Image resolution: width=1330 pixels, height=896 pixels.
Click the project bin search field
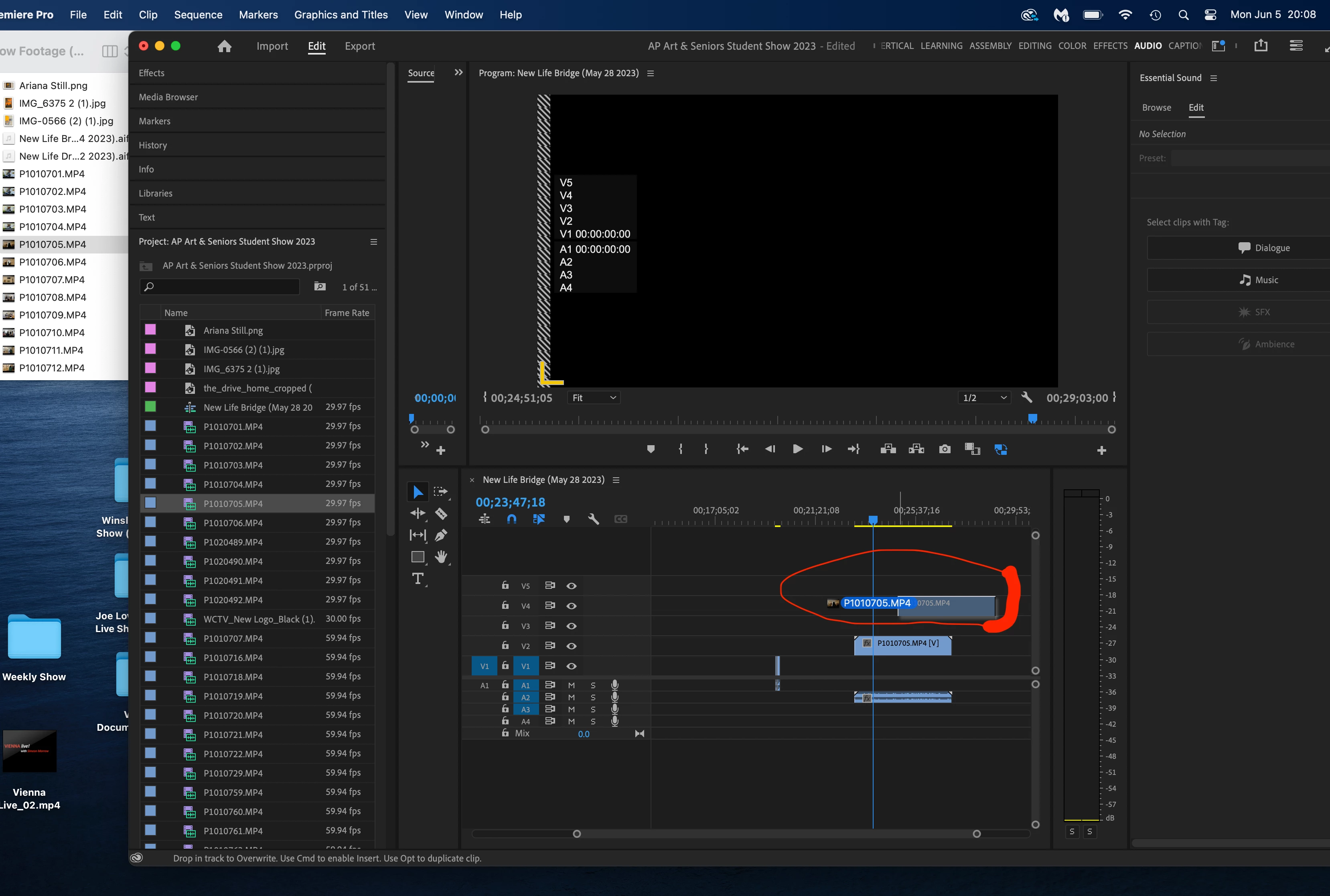pyautogui.click(x=220, y=287)
